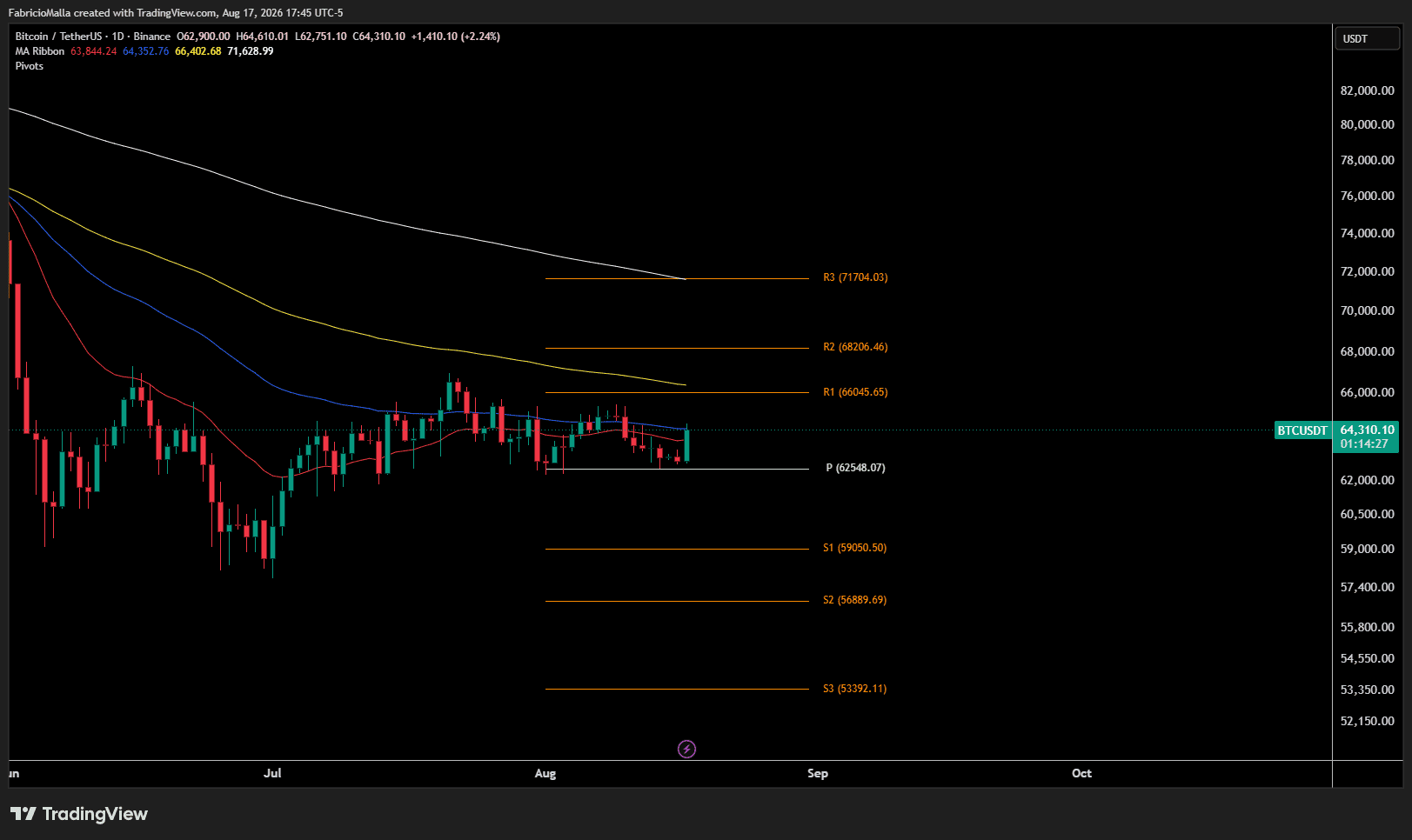Click the TradingView logo mark
The width and height of the screenshot is (1412, 840).
23,814
